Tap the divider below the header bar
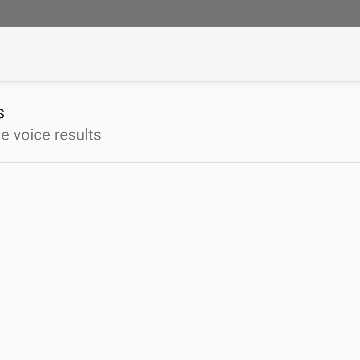Screen dimensions: 360x360 [180, 82]
